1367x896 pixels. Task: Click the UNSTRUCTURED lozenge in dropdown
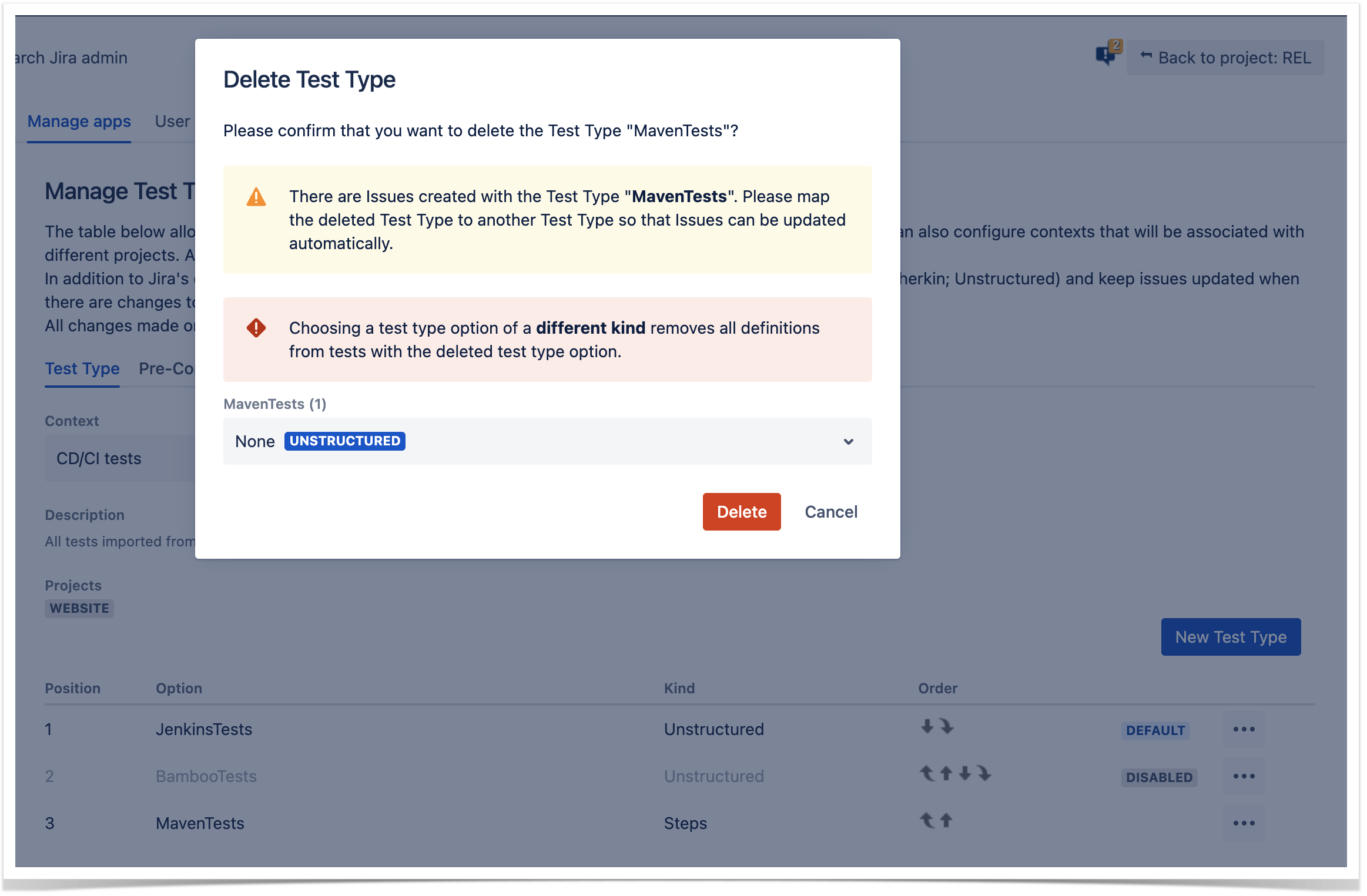click(344, 441)
